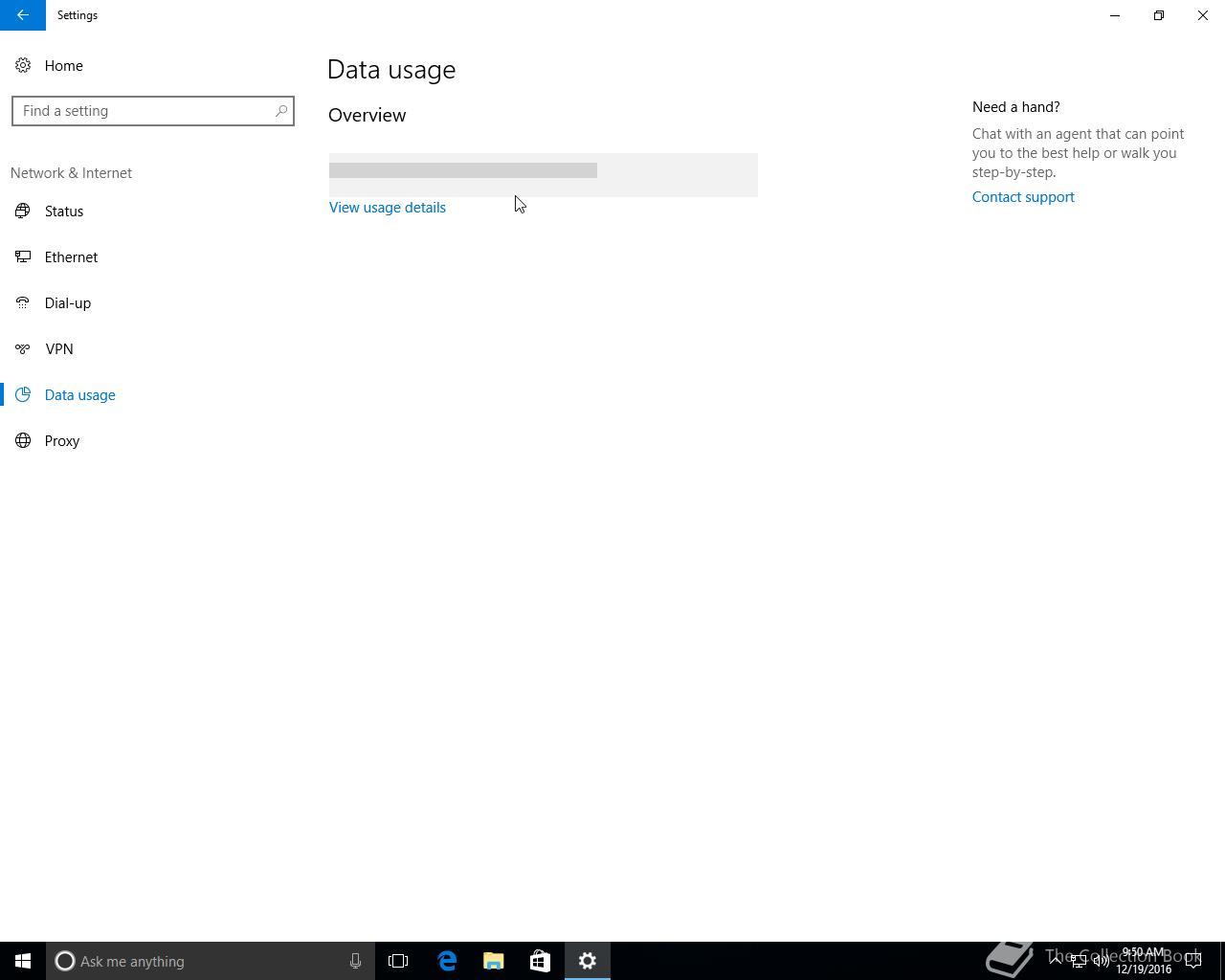
Task: Open VPN settings
Action: tap(59, 349)
